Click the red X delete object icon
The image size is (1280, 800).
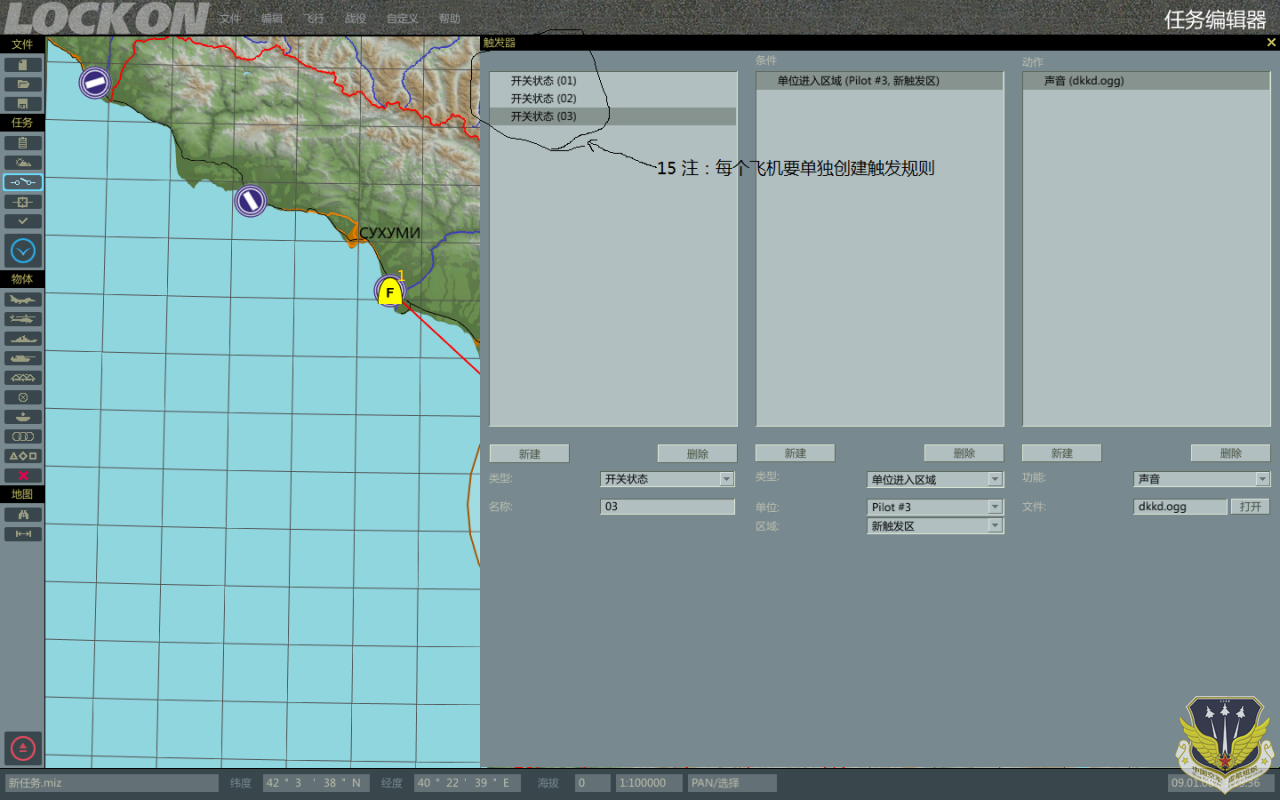point(23,476)
